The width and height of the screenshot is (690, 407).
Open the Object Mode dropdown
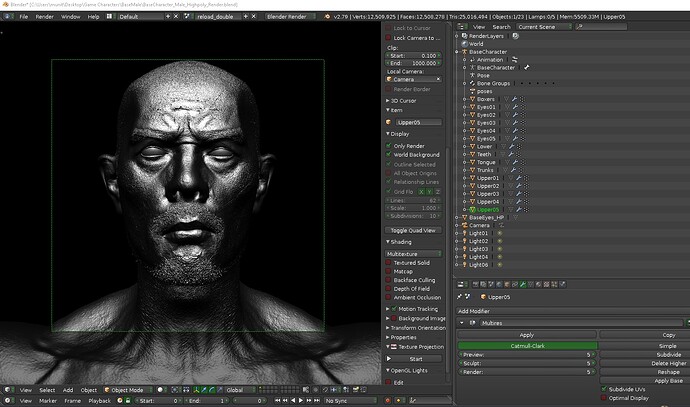pos(128,390)
